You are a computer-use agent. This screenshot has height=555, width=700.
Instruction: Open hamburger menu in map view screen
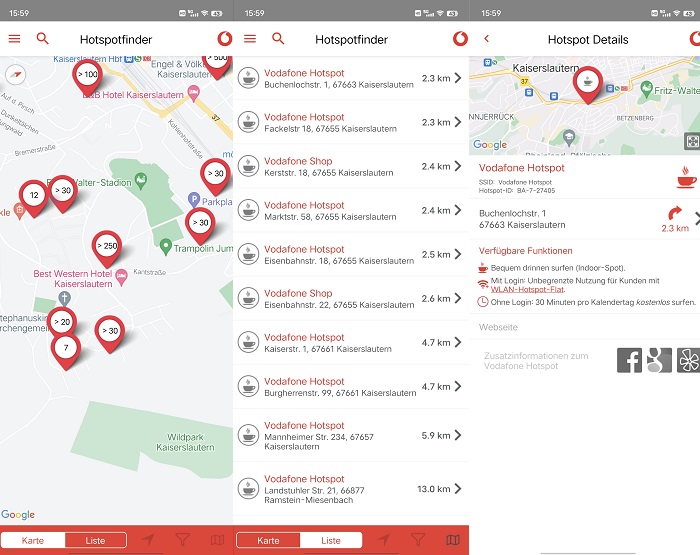(14, 39)
